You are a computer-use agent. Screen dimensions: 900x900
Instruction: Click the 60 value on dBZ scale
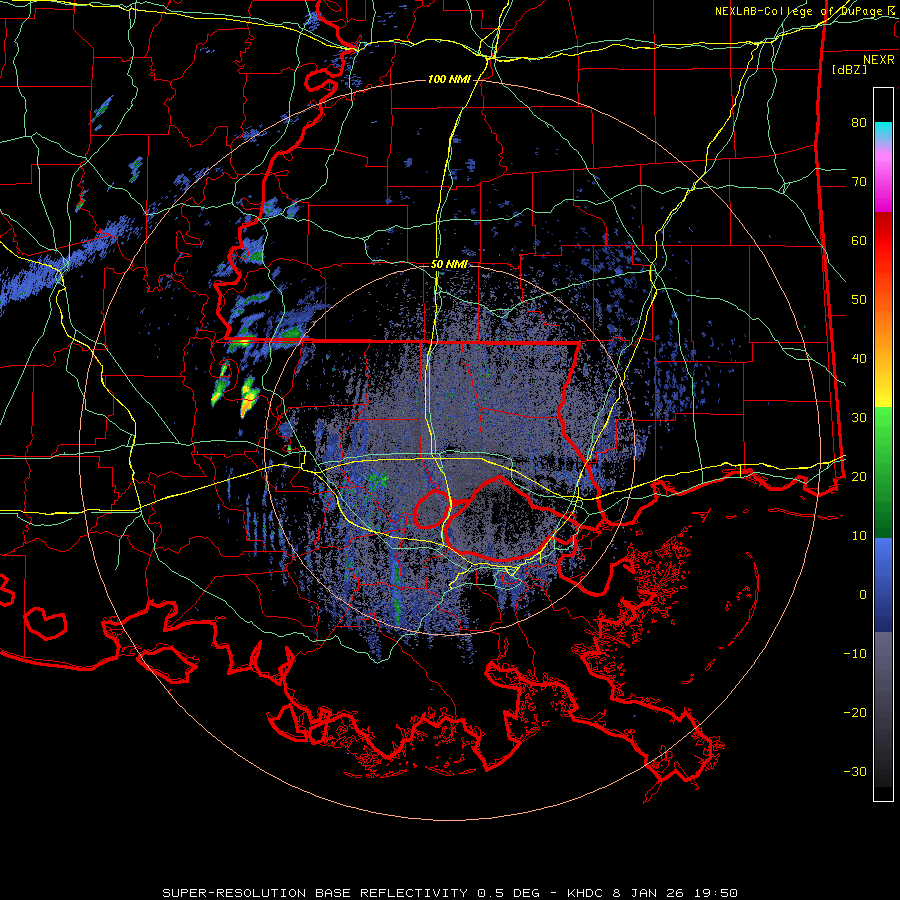click(859, 240)
